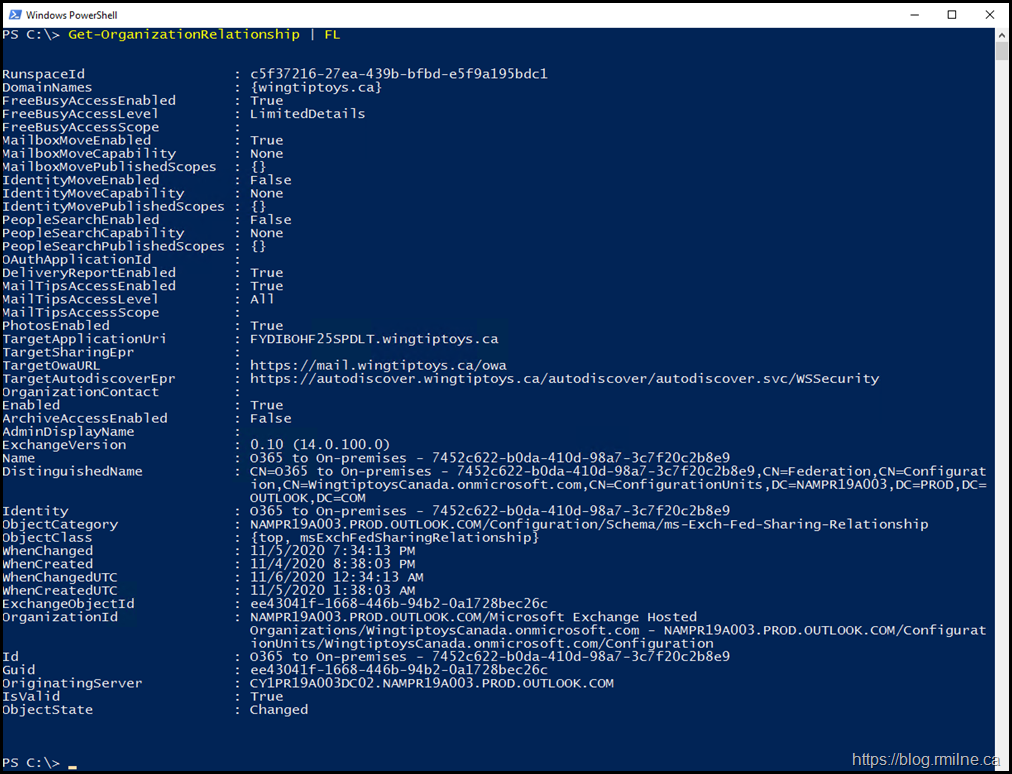Click the Get-OrganizationRelationship command text
Viewport: 1012px width, 774px height.
184,35
